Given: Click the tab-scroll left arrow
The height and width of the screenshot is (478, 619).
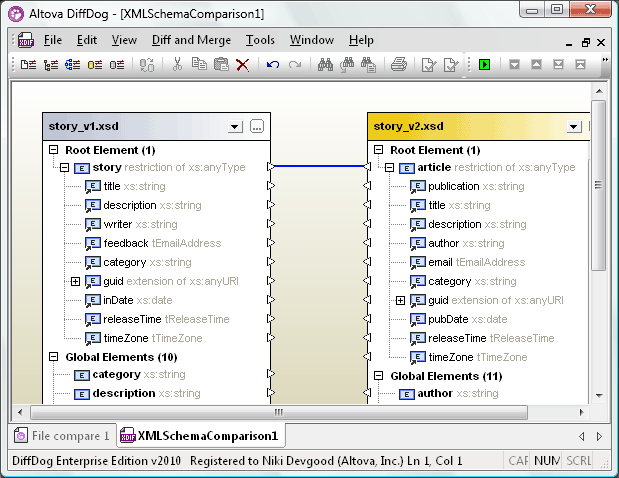Looking at the screenshot, I should (x=581, y=436).
